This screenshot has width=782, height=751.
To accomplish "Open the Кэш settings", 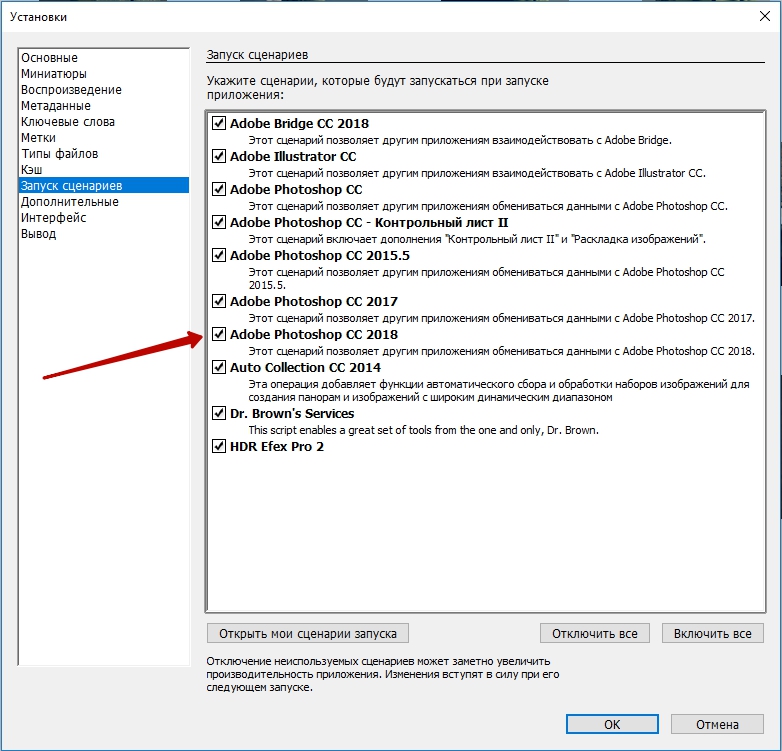I will click(104, 170).
